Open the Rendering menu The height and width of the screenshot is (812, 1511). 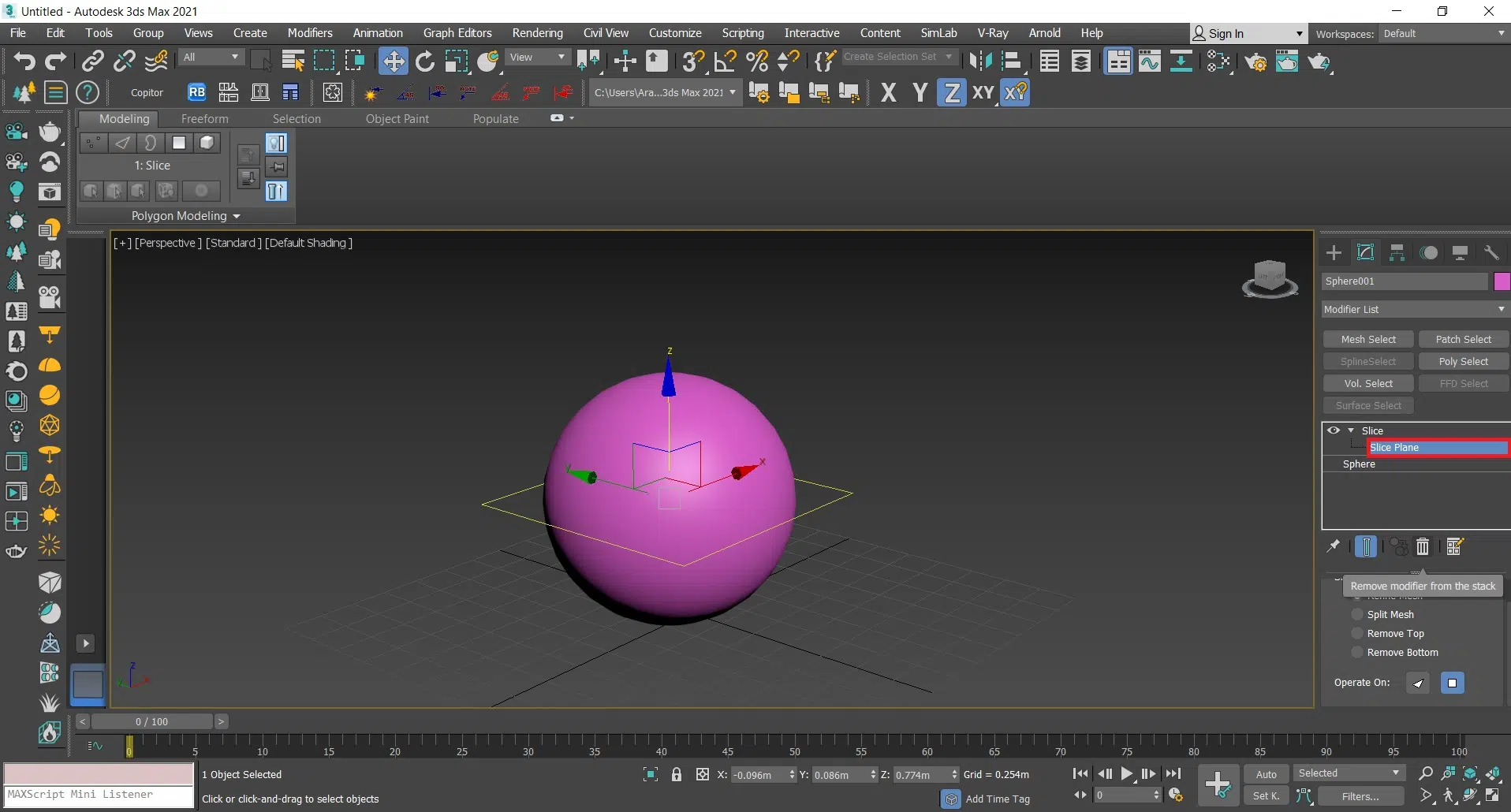click(537, 33)
